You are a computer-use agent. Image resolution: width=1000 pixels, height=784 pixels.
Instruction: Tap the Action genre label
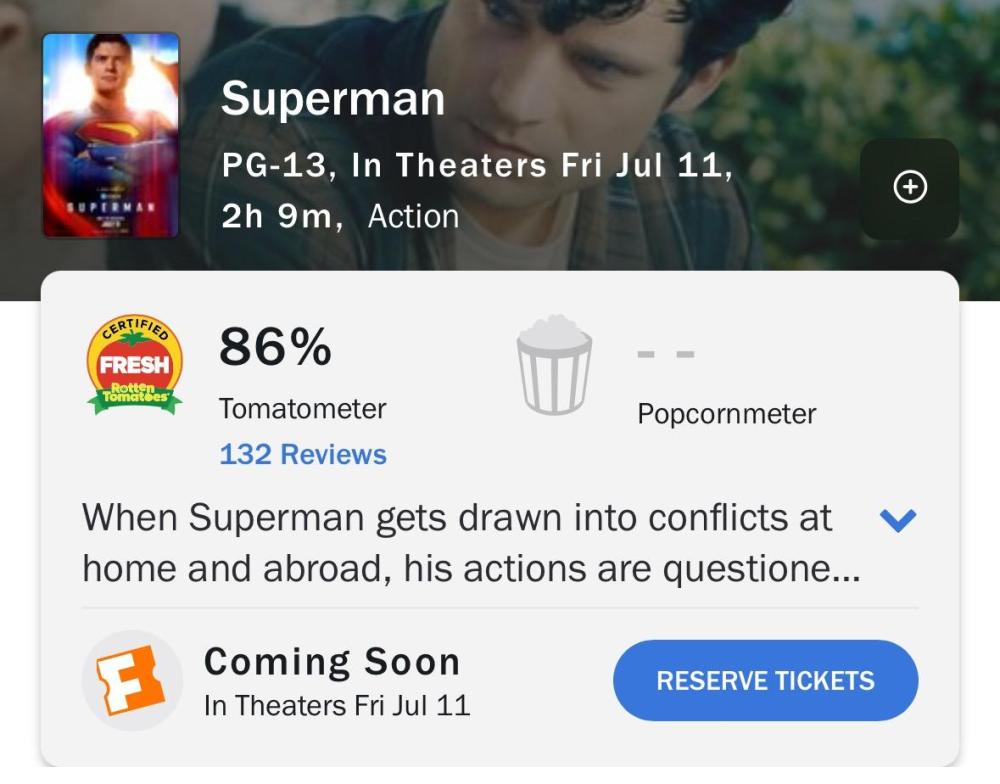point(413,216)
